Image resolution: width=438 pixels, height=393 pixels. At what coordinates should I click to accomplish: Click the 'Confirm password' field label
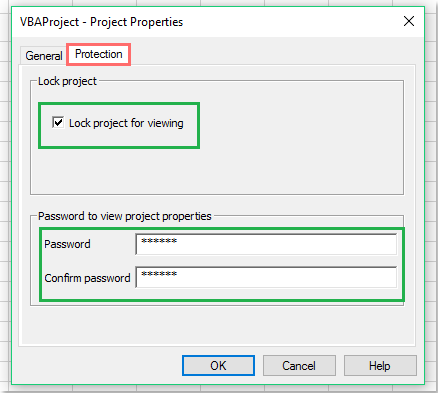(87, 278)
